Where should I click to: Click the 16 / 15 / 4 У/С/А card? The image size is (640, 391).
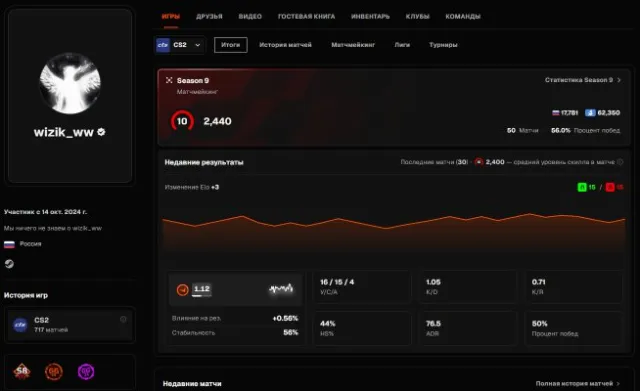tap(362, 287)
